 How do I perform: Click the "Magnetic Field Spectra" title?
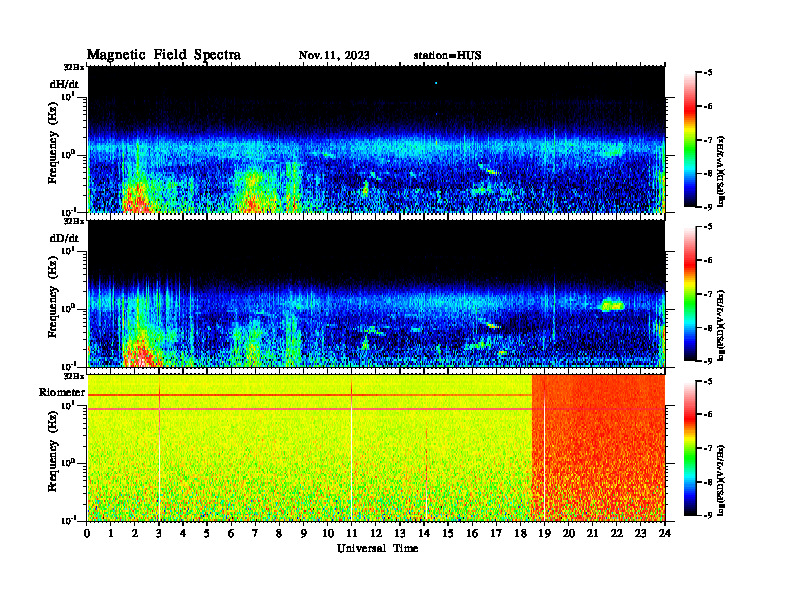pos(164,55)
